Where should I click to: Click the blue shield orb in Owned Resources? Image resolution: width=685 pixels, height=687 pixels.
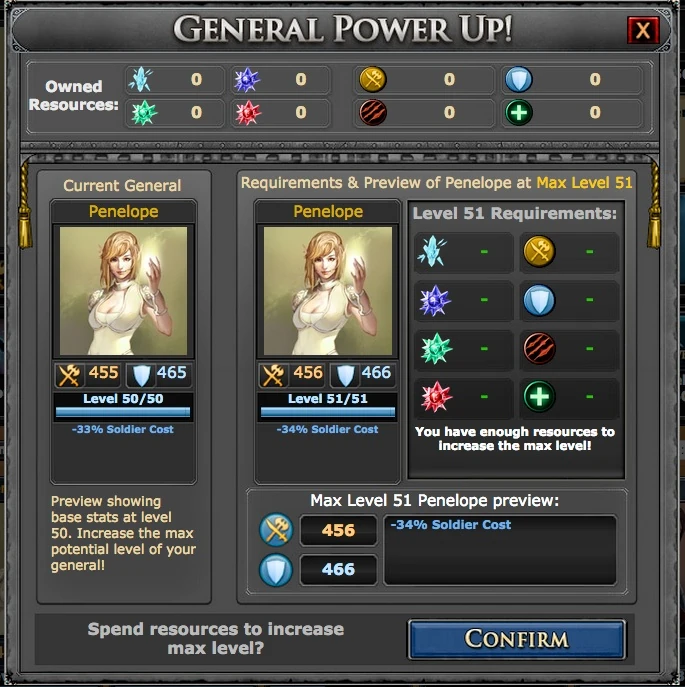518,79
